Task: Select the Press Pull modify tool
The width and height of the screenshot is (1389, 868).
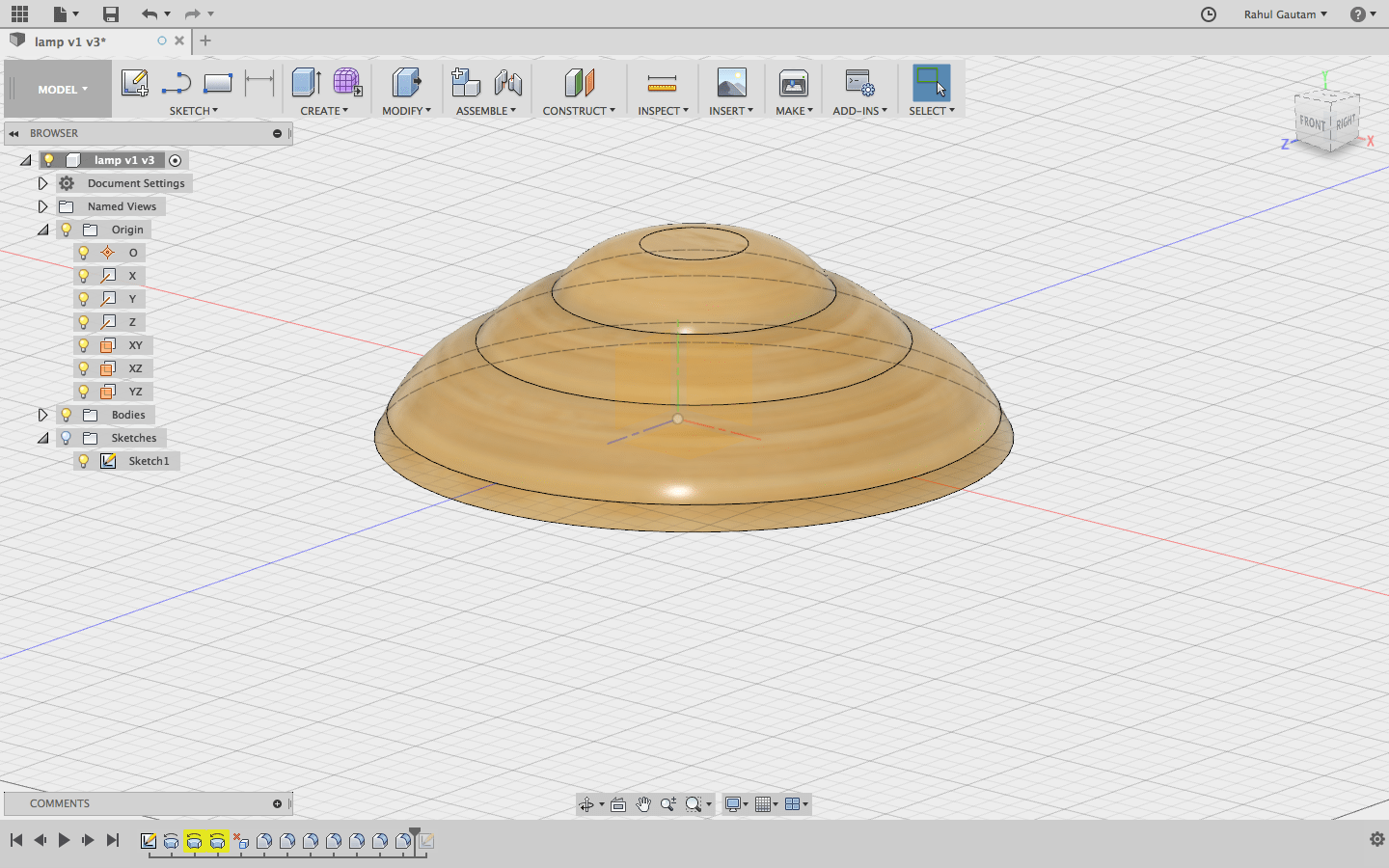Action: [406, 83]
